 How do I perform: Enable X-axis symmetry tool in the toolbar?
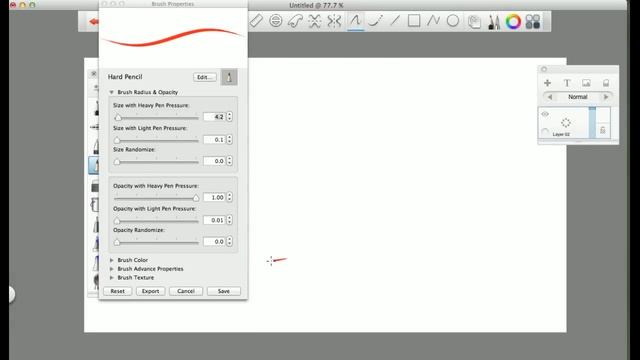click(315, 21)
